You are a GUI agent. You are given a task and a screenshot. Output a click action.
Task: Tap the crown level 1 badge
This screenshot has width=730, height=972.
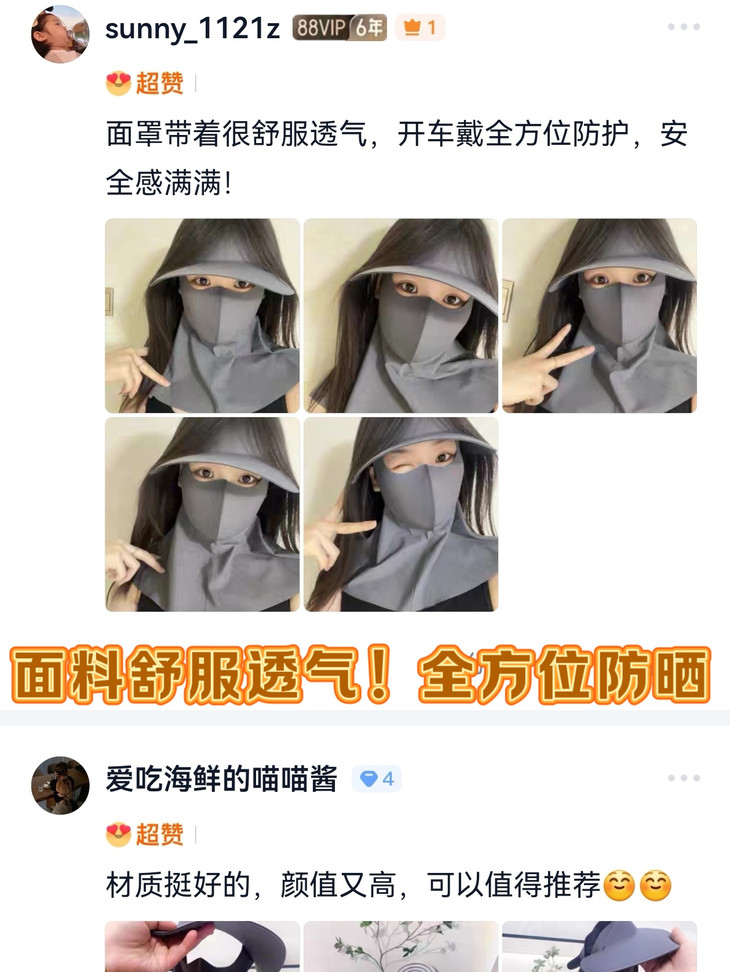(420, 28)
